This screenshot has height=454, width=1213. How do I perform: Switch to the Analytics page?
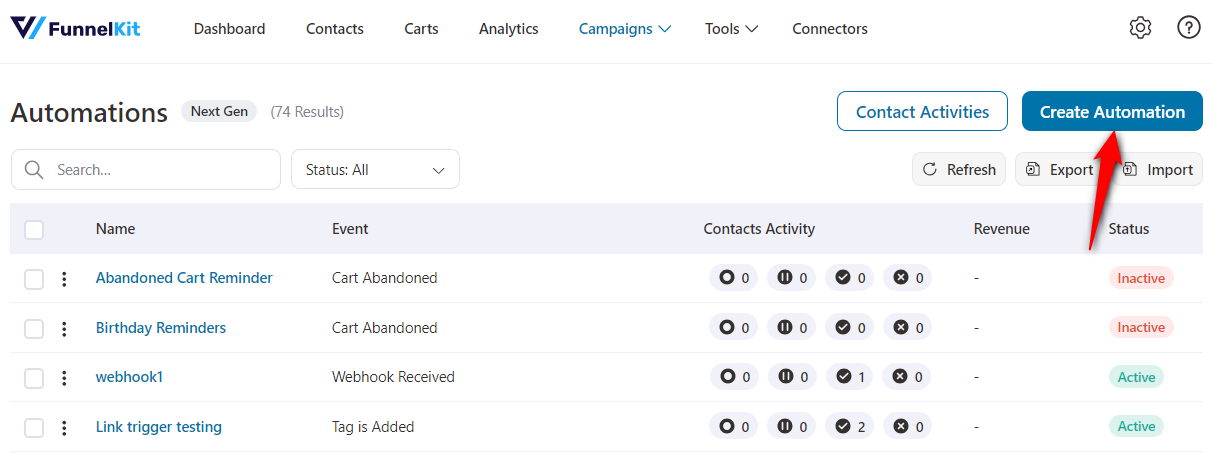click(x=508, y=29)
